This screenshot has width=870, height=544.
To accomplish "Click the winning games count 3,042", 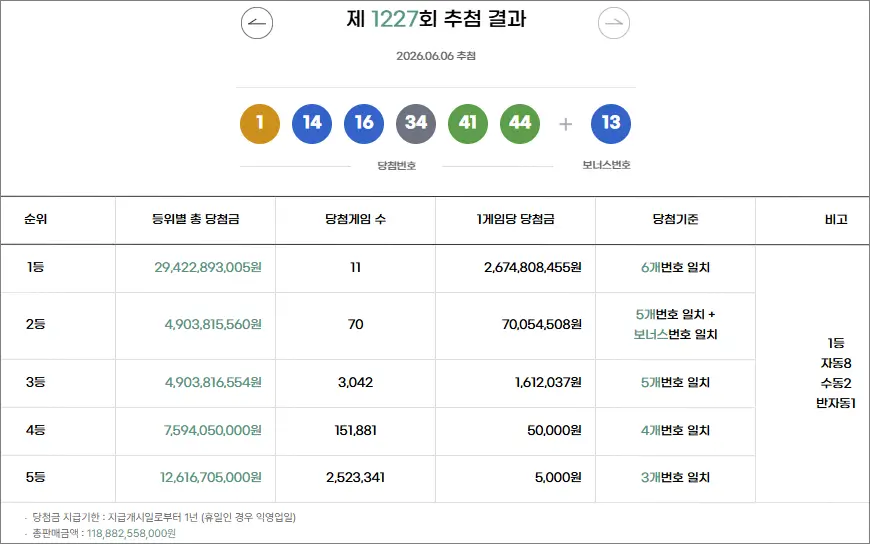I will 356,382.
